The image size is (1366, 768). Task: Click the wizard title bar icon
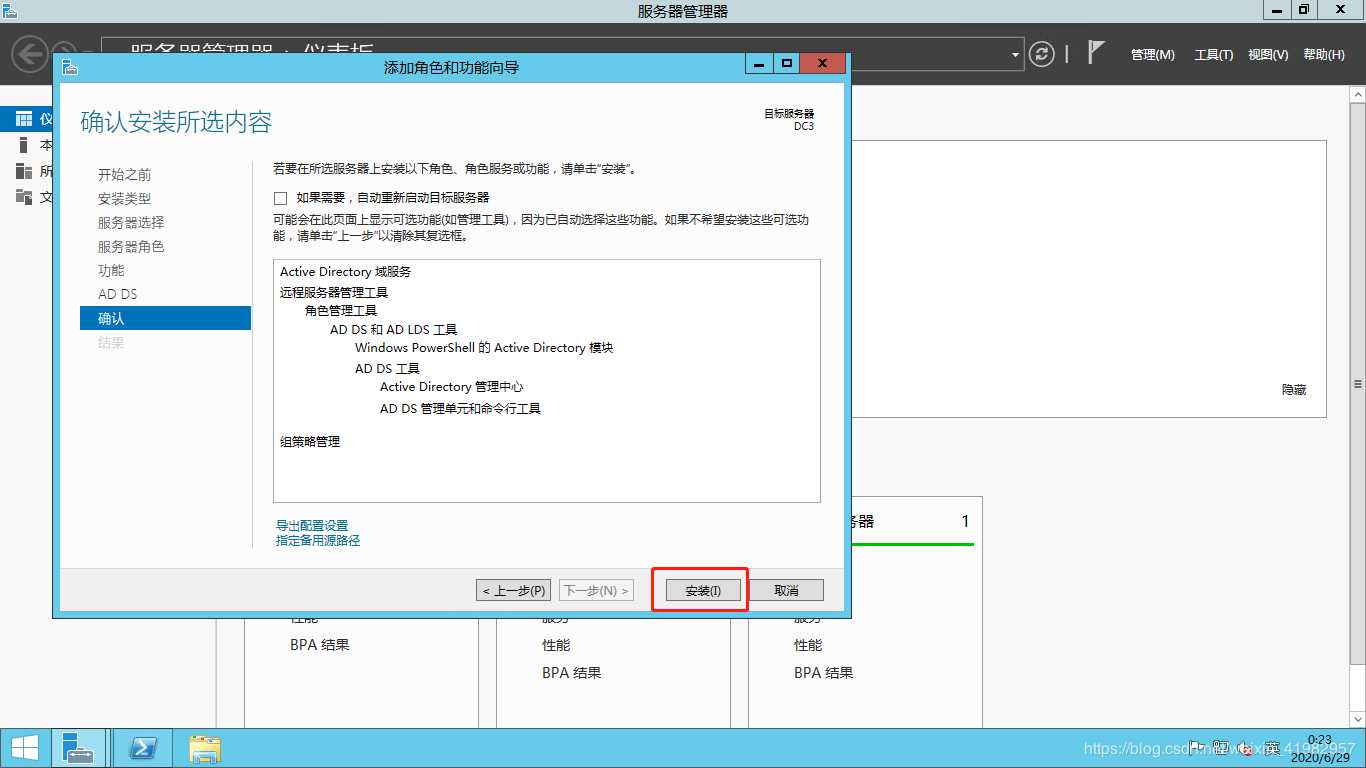tap(69, 67)
